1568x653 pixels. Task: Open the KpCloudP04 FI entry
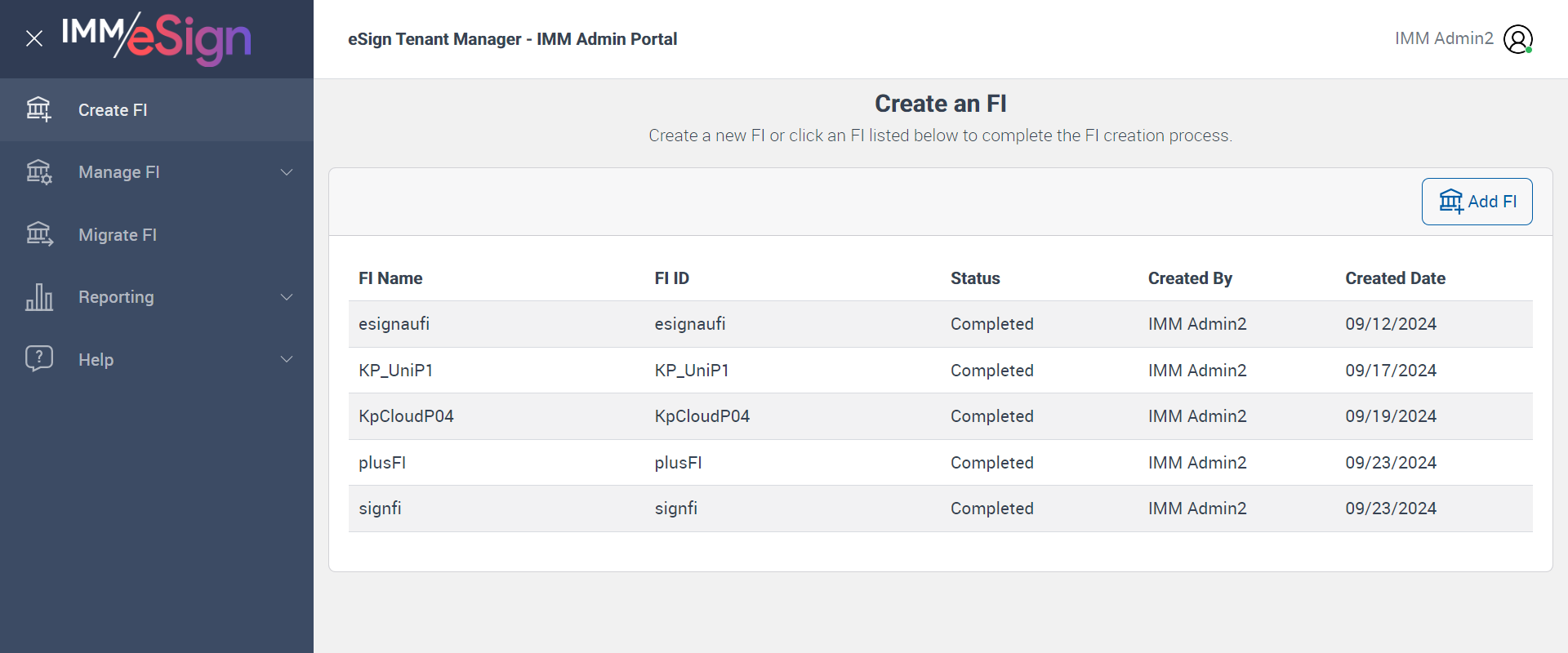tap(406, 416)
